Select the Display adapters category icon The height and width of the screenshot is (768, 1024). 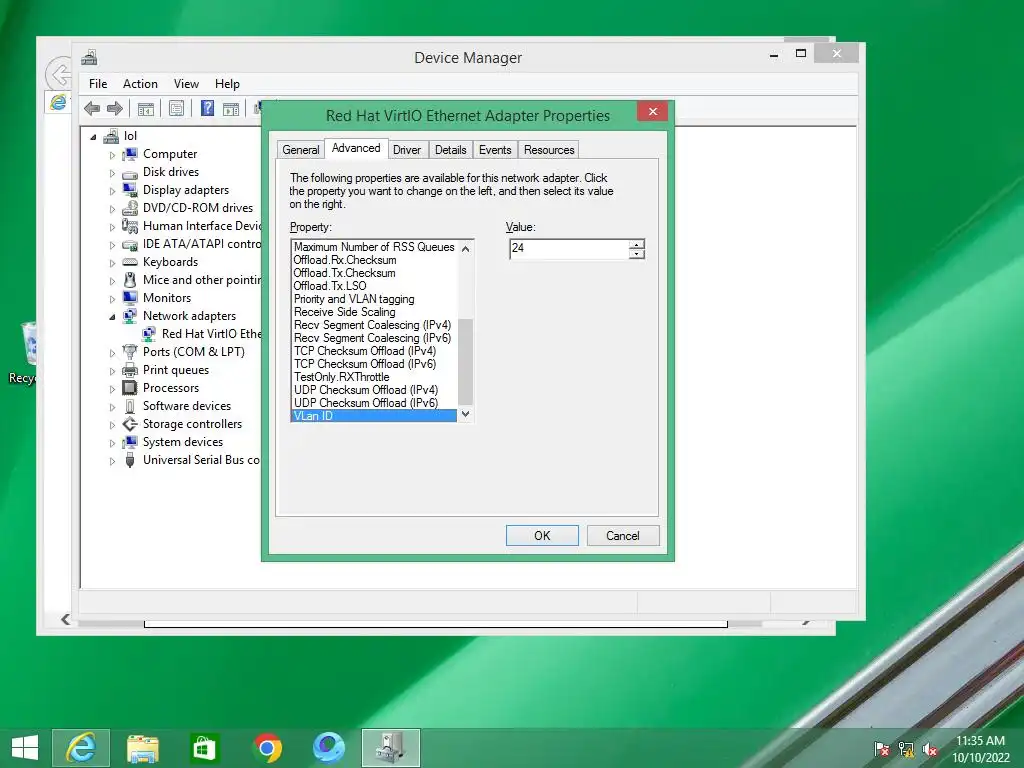pos(131,190)
